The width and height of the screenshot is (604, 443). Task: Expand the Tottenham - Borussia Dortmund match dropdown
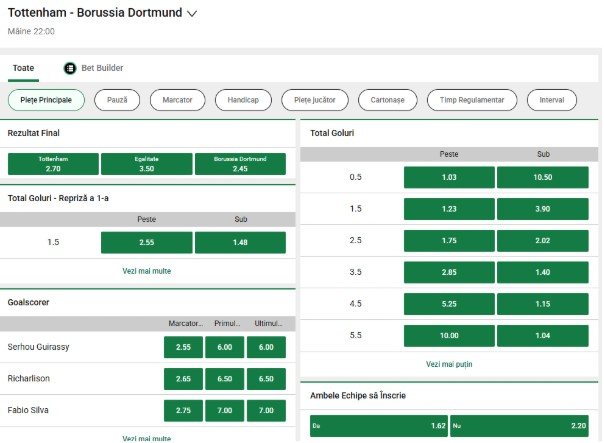tap(192, 13)
